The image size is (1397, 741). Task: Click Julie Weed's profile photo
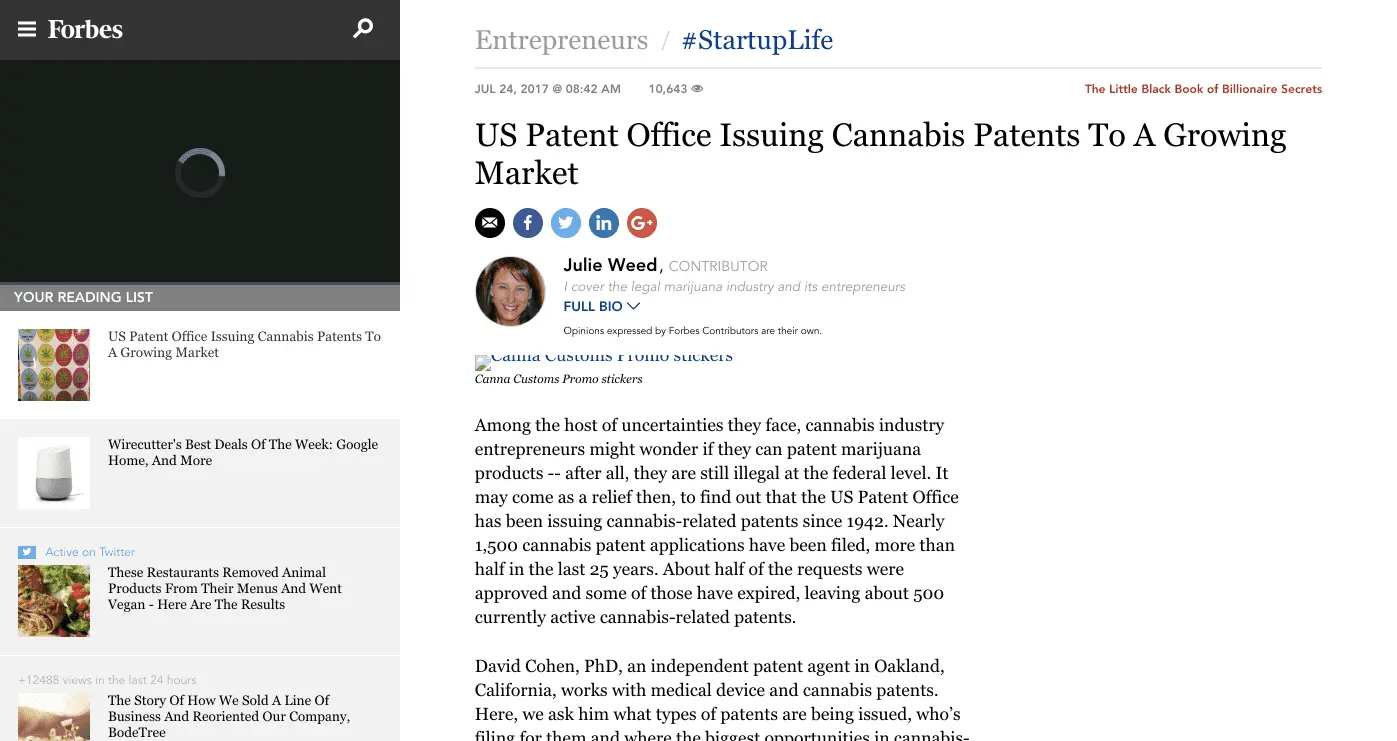point(510,291)
